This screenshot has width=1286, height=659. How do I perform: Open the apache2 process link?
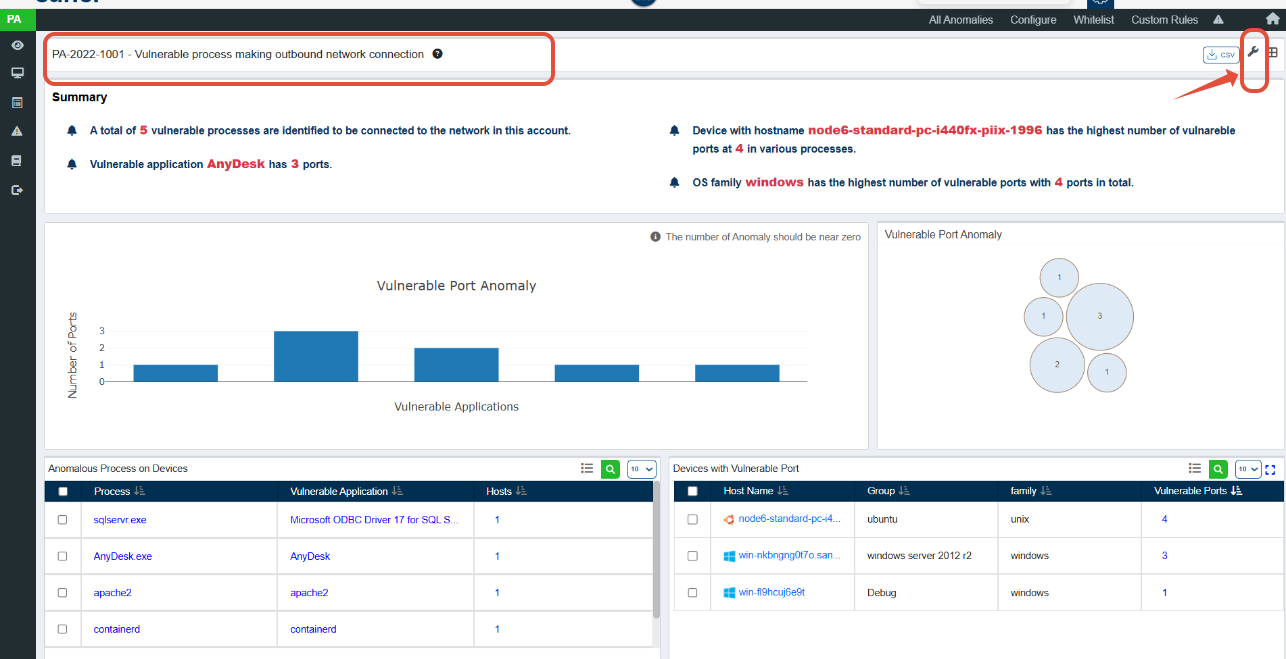112,593
